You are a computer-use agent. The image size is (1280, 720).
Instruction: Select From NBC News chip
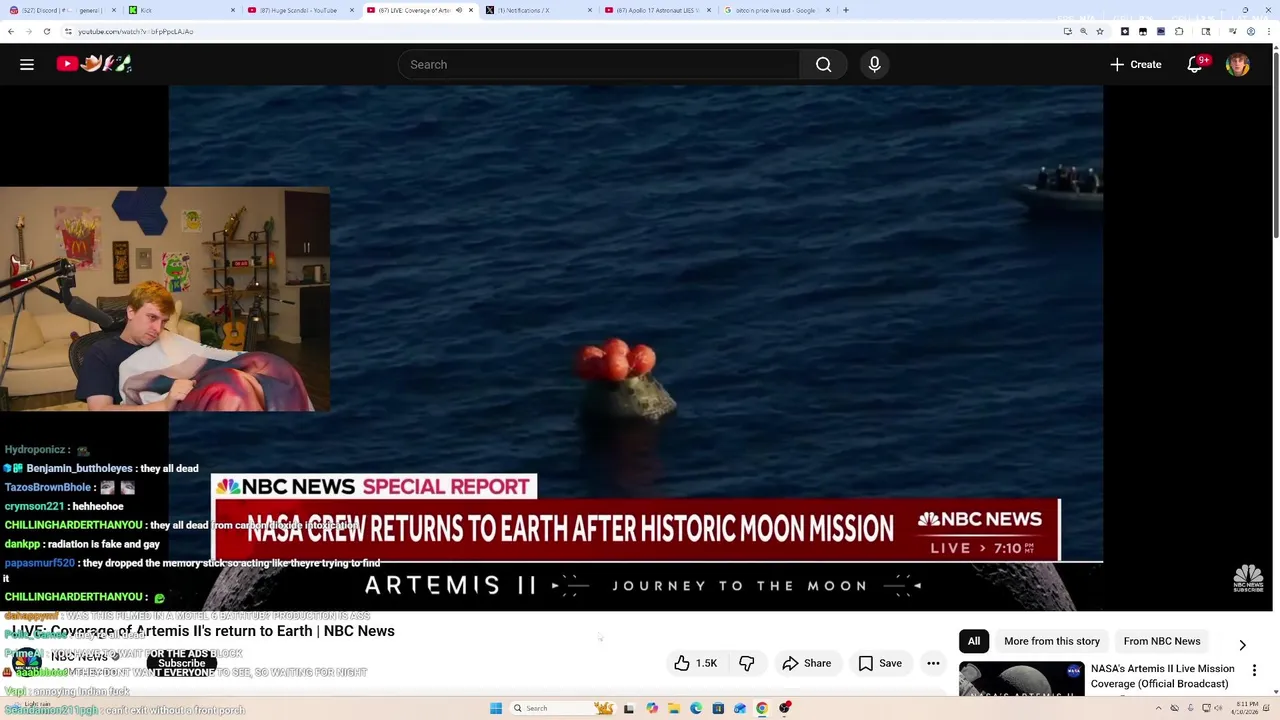pyautogui.click(x=1162, y=641)
